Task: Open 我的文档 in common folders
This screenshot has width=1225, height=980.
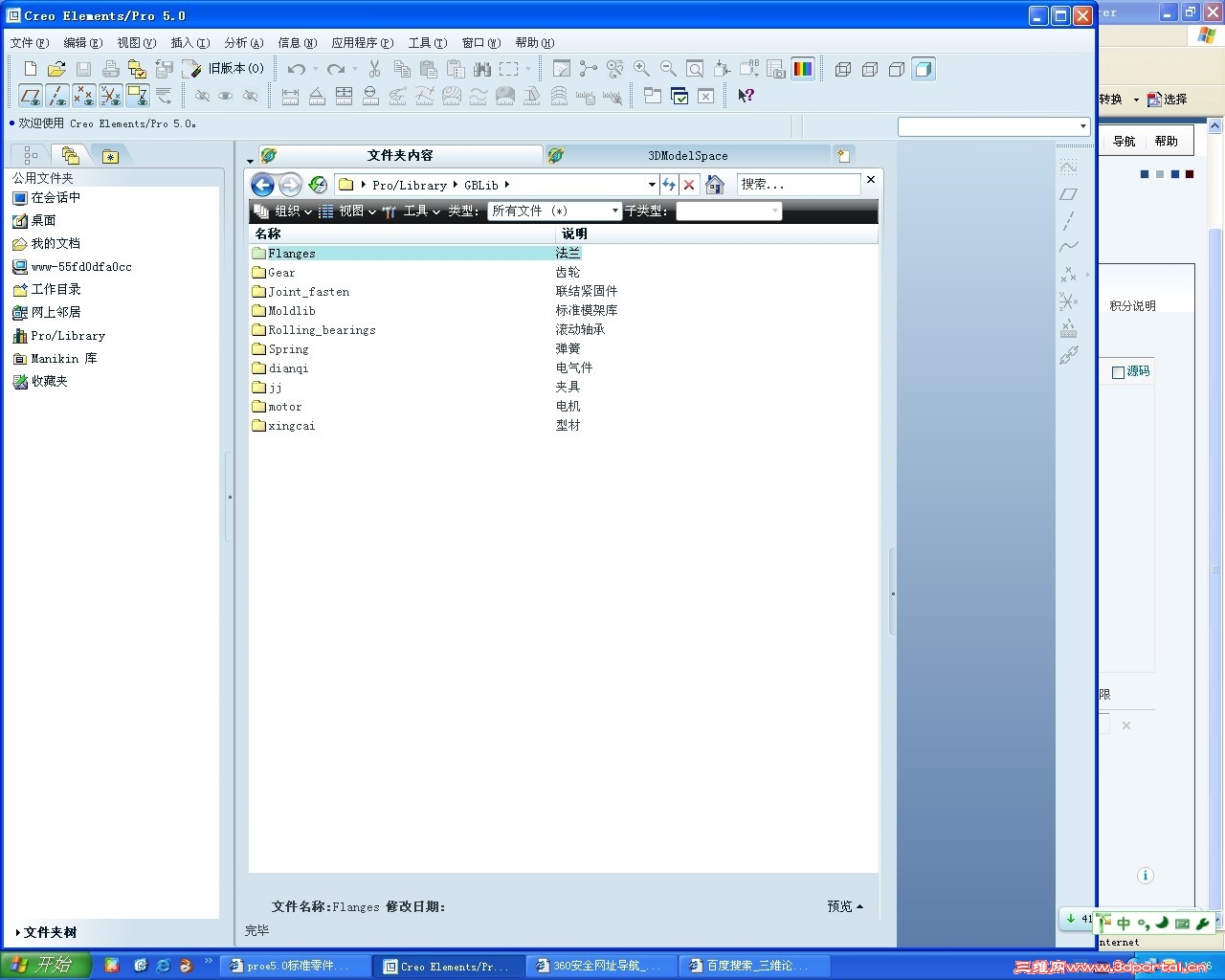Action: pyautogui.click(x=47, y=244)
